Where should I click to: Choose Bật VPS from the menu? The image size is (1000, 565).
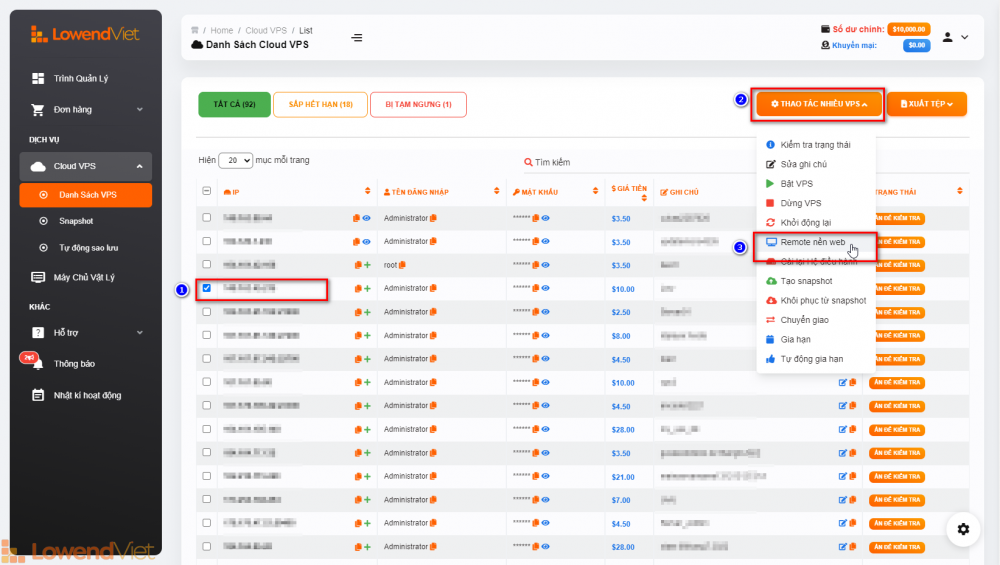[x=816, y=184]
